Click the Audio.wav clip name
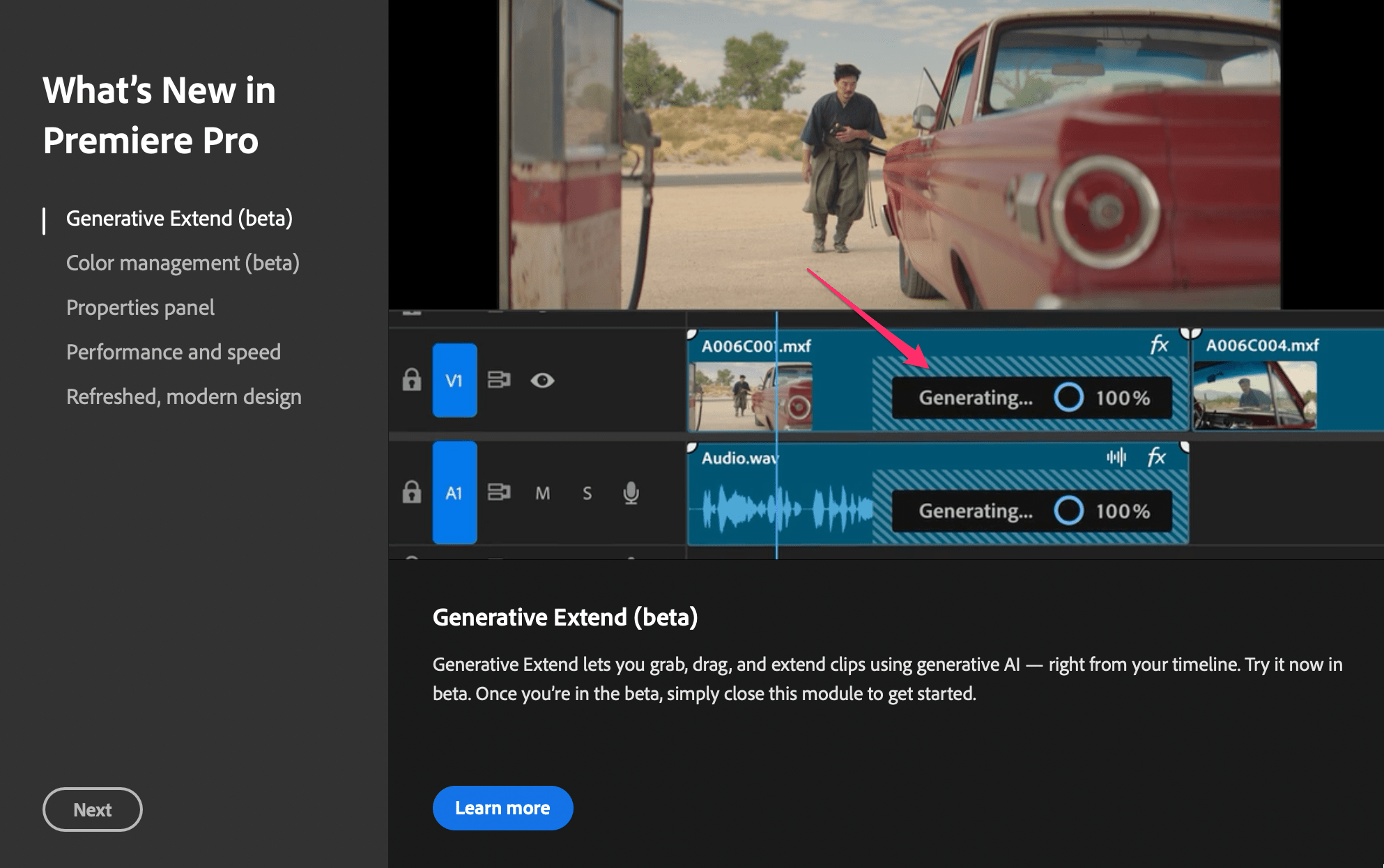The image size is (1384, 868). coord(740,458)
